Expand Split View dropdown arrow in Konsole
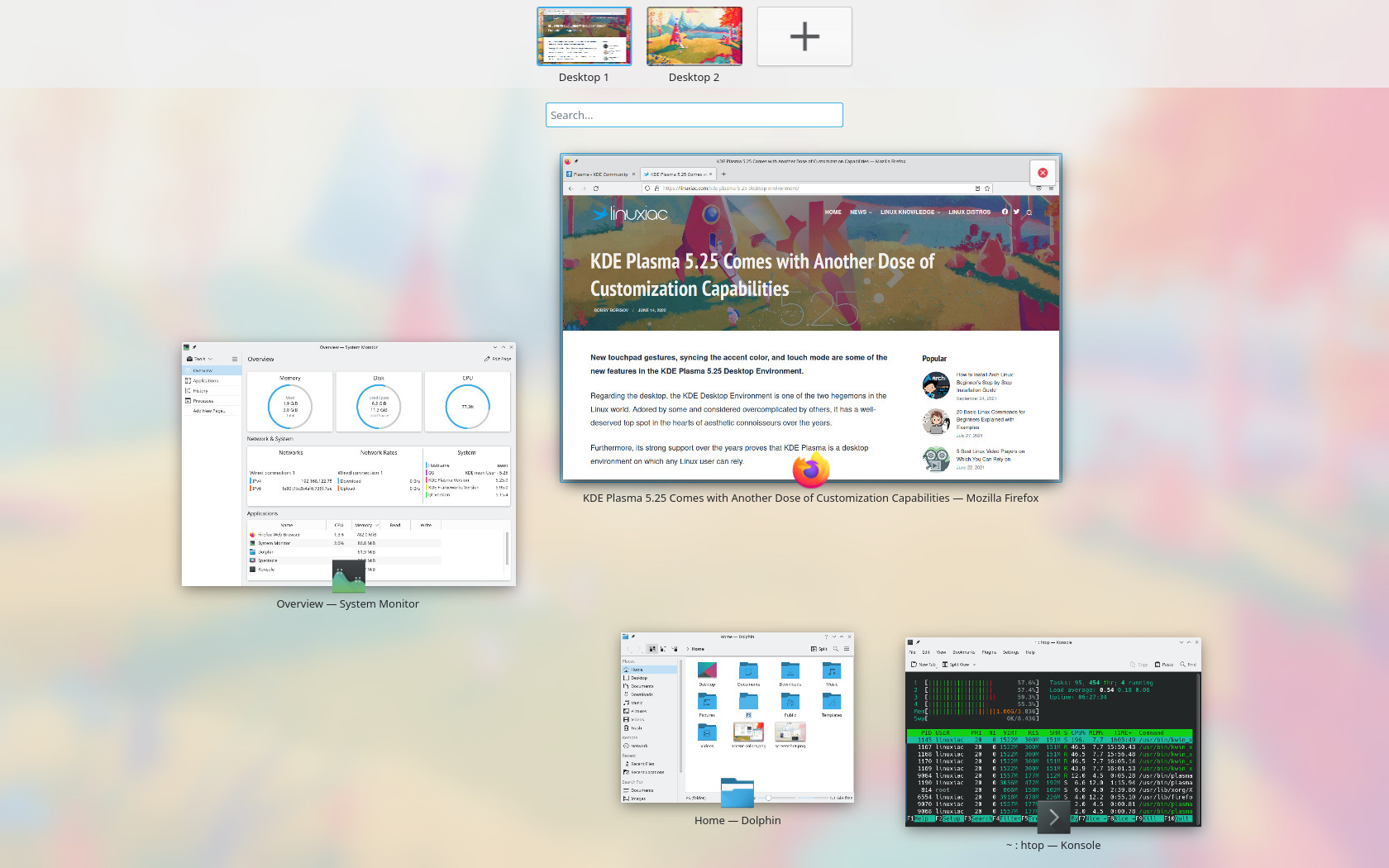 974,665
